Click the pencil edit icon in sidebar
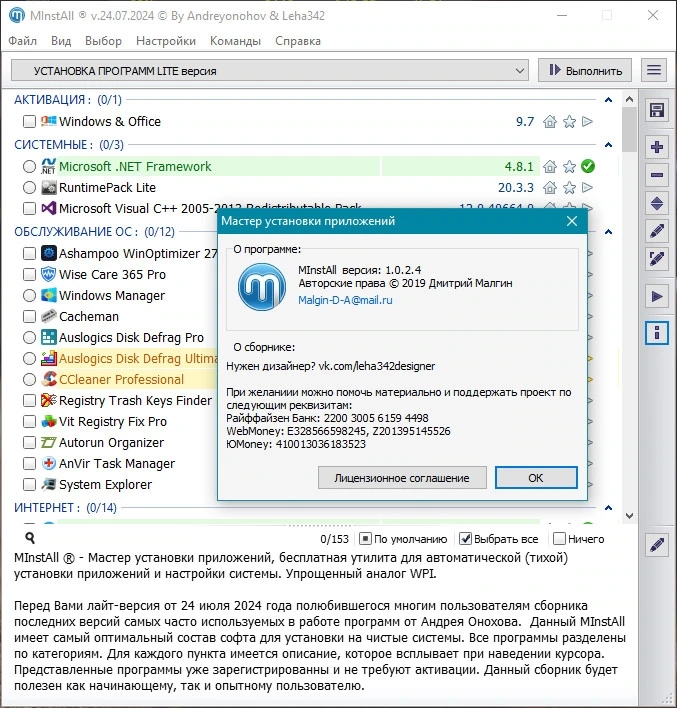The image size is (677, 708). [x=656, y=231]
